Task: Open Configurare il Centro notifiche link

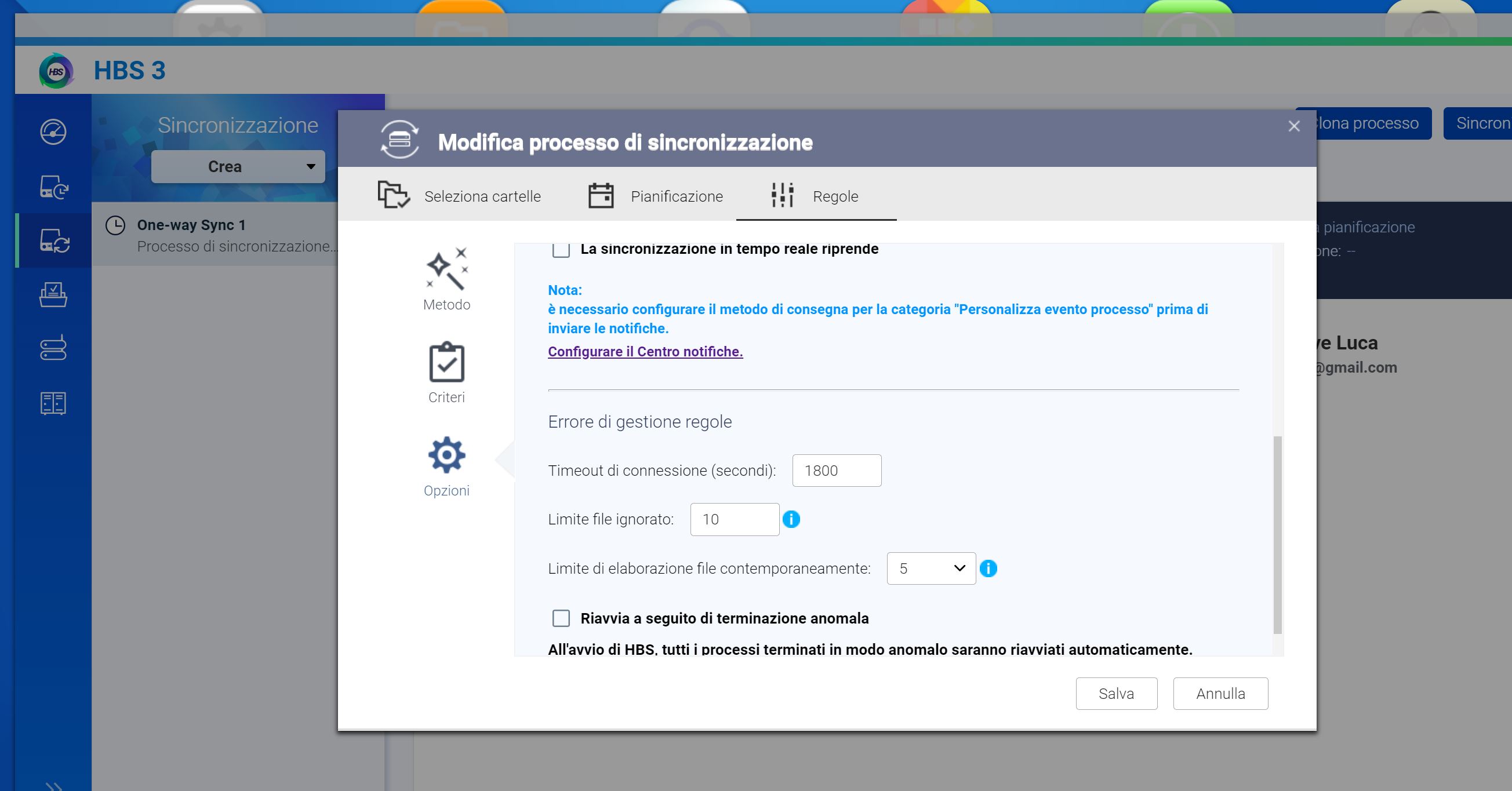Action: (645, 352)
